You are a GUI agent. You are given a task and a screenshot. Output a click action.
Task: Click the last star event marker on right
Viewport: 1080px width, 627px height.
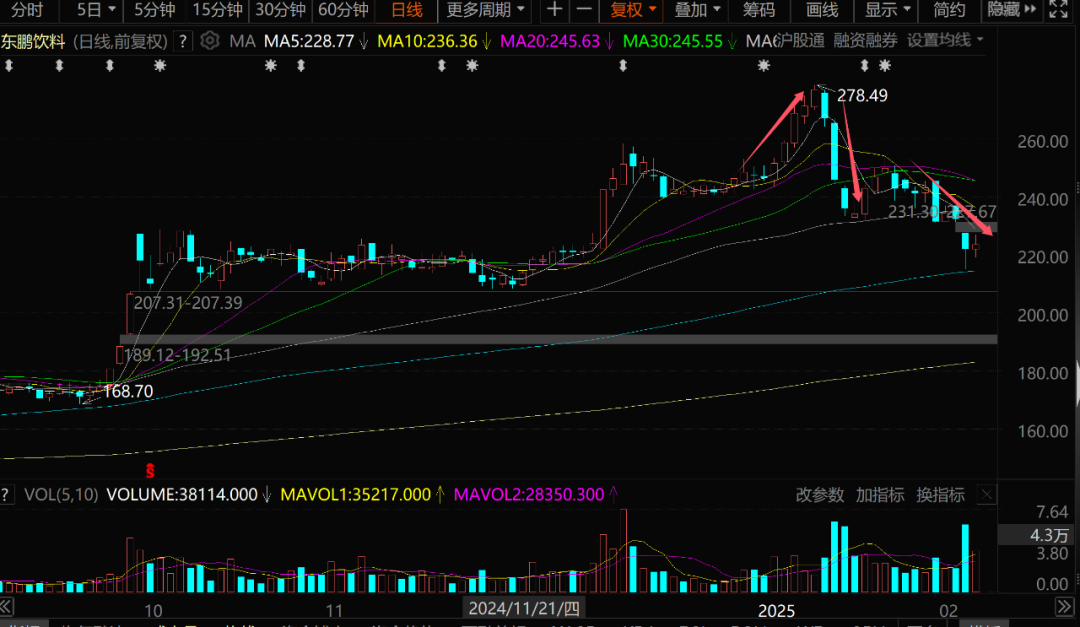(x=885, y=66)
